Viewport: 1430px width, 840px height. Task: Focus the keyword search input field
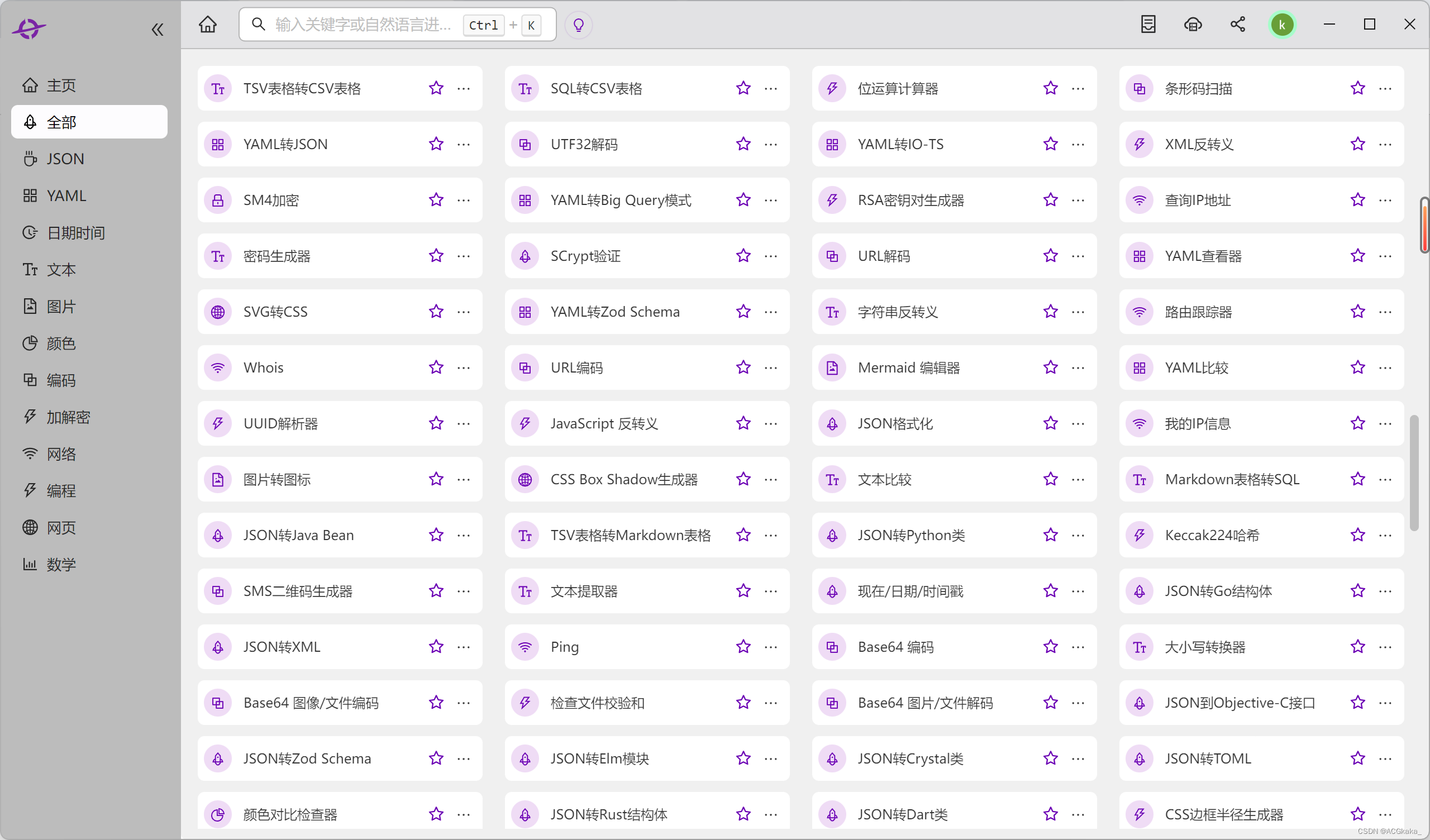coord(363,25)
